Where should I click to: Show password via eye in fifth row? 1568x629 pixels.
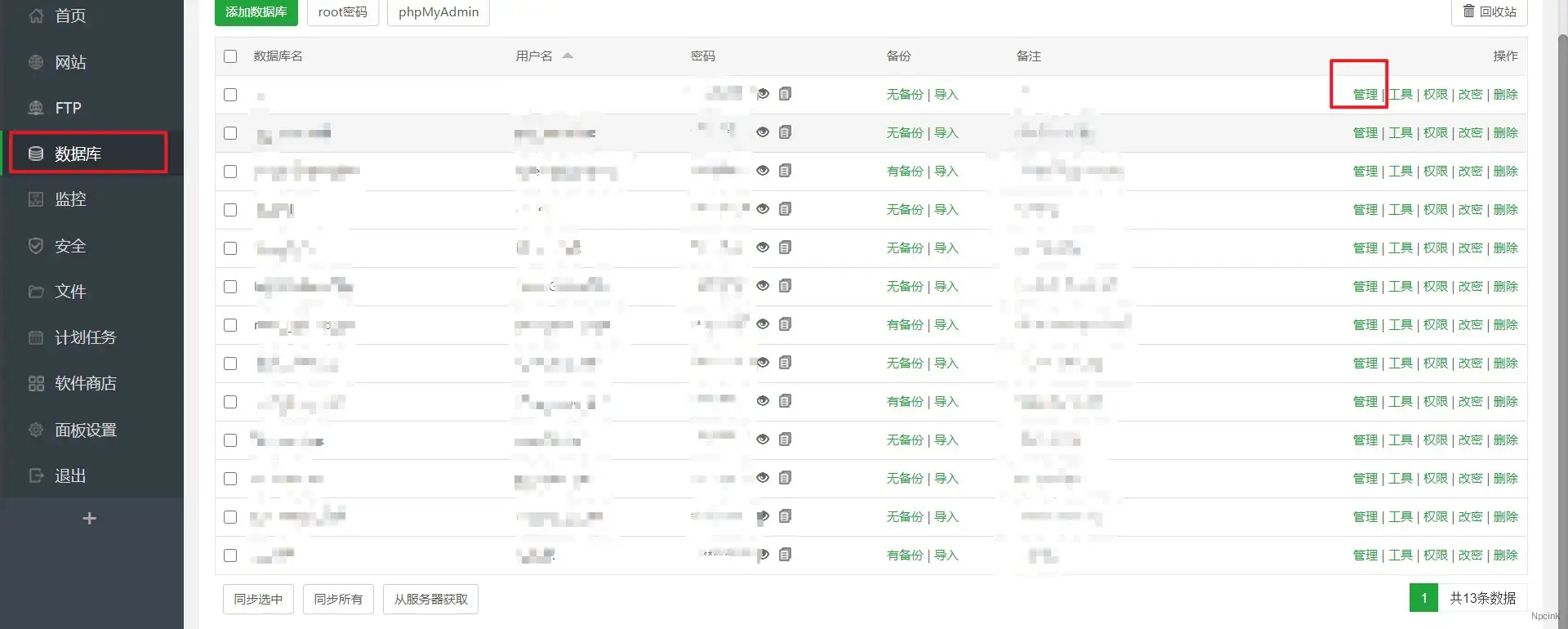[x=763, y=248]
